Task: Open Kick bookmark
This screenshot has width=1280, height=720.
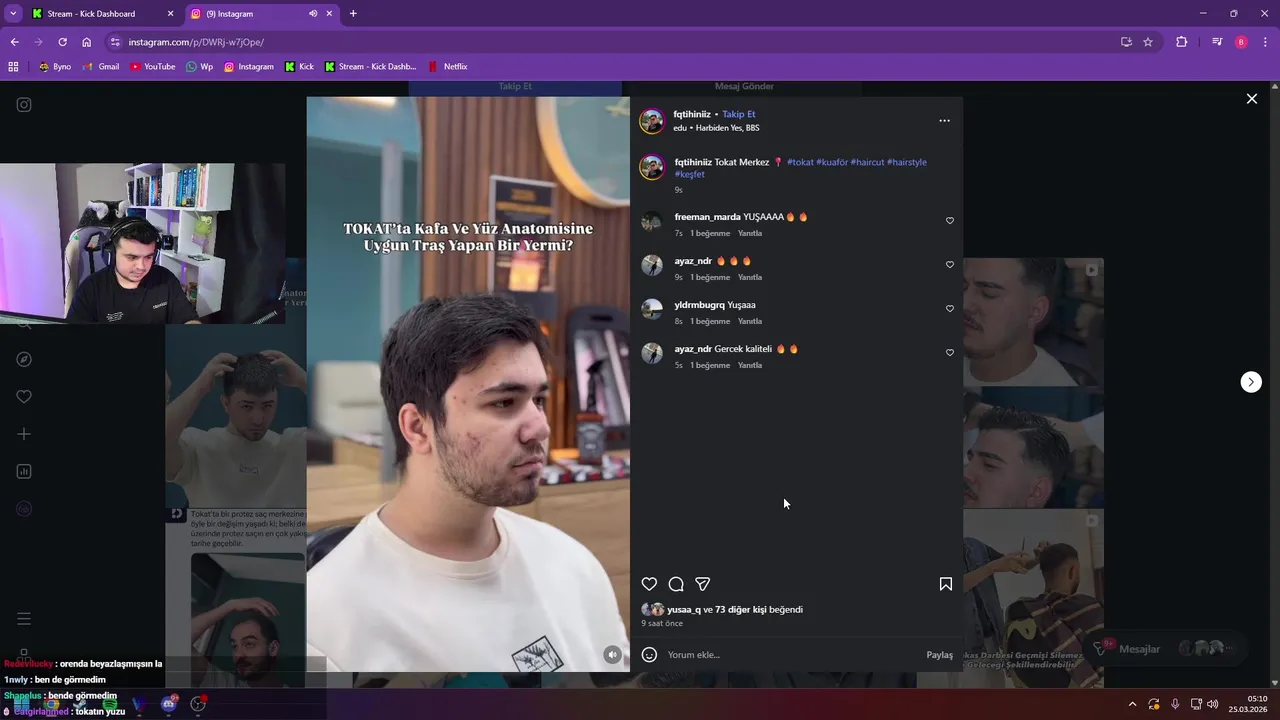Action: pos(299,67)
